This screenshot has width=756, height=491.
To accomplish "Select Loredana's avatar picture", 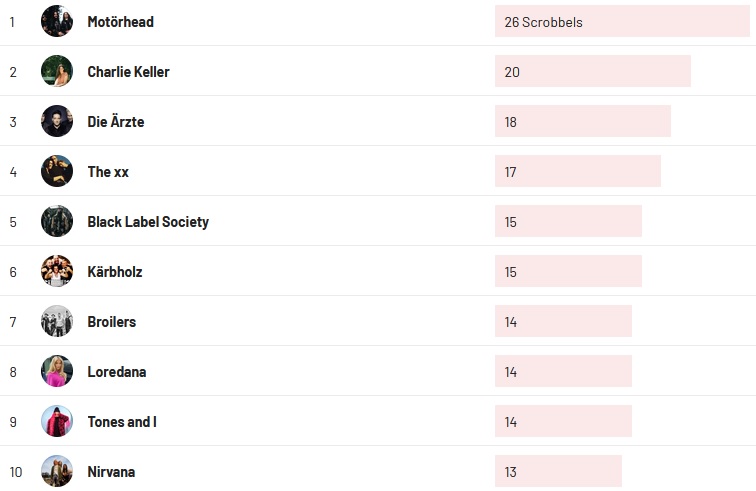I will (x=57, y=371).
